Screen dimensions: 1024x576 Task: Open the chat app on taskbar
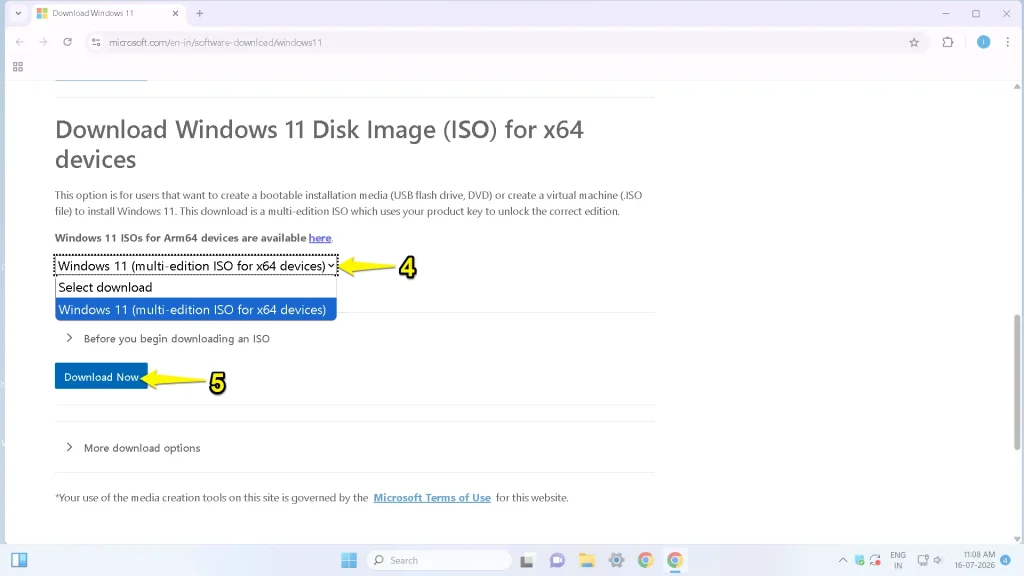coord(557,560)
